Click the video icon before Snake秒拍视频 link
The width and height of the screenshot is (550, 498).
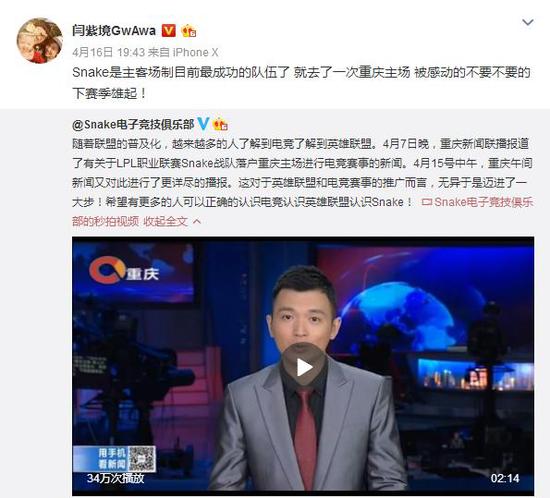[x=427, y=202]
